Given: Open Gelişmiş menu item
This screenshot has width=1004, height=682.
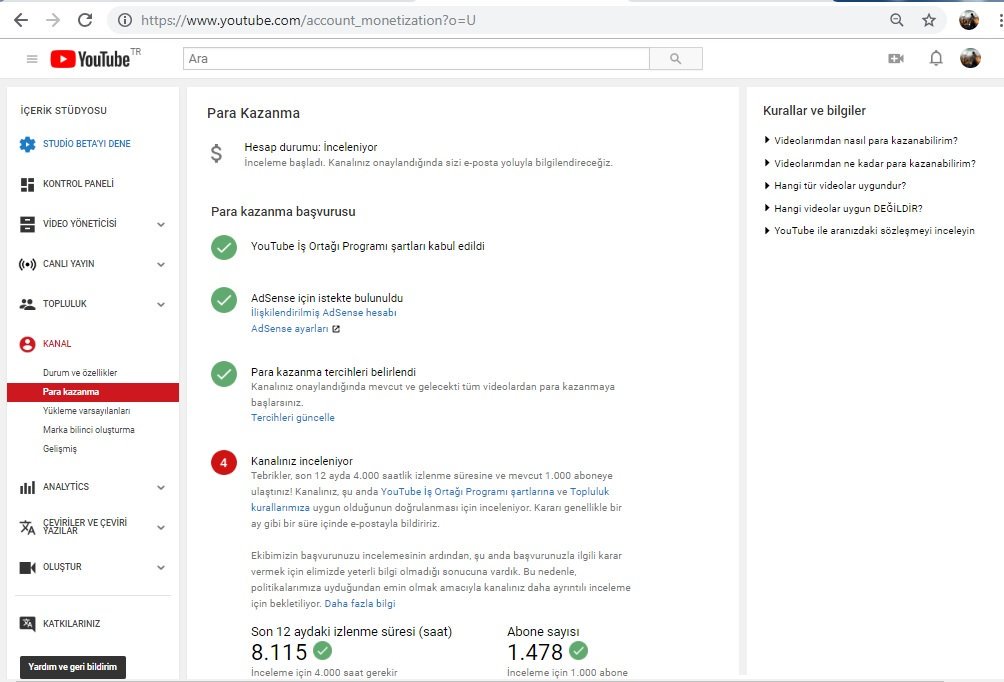Looking at the screenshot, I should [x=60, y=449].
